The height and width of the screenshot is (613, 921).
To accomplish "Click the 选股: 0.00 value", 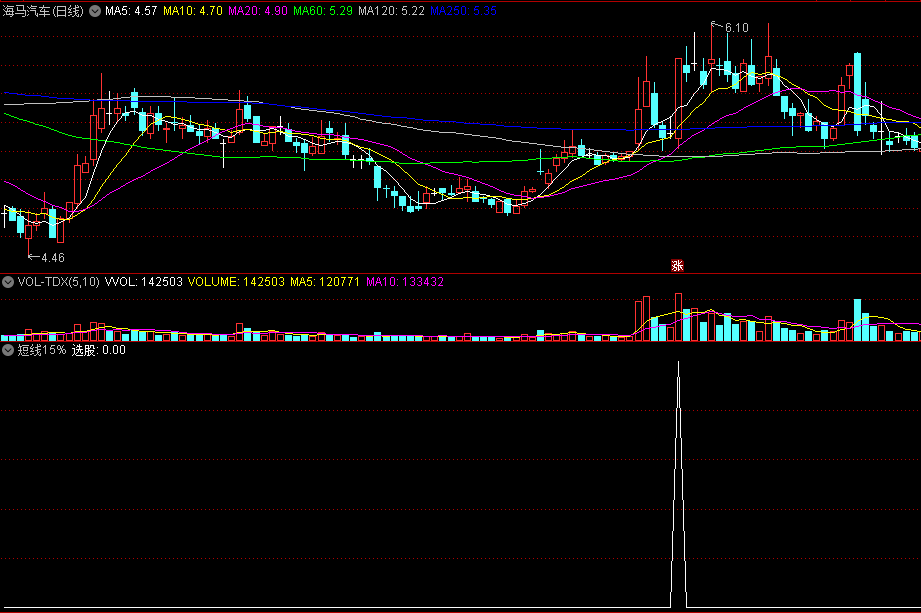I will click(x=99, y=351).
